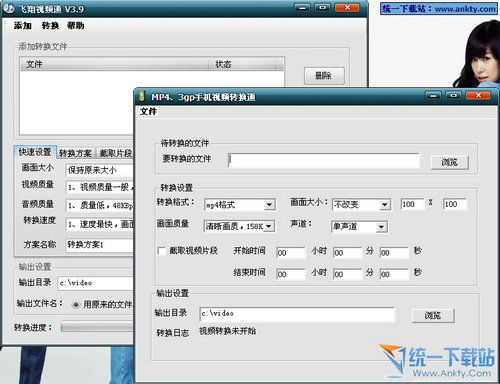Click the 结束时间 minutes field
Image resolution: width=500 pixels, height=384 pixels.
[x=348, y=274]
